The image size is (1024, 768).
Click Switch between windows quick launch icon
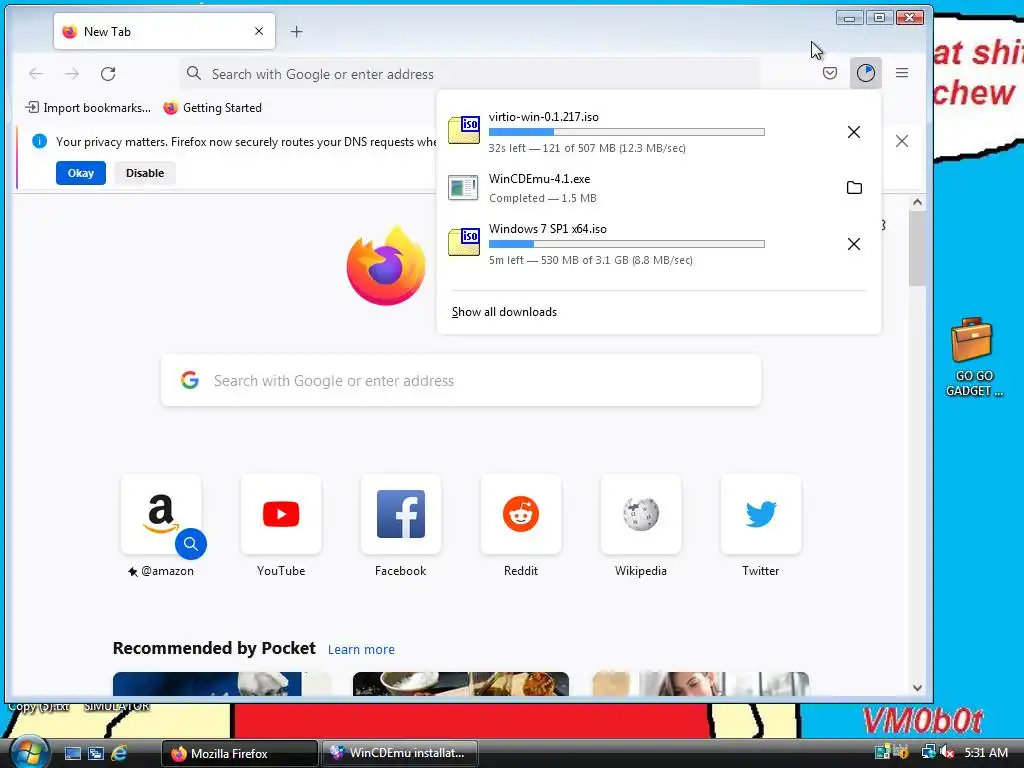[95, 753]
